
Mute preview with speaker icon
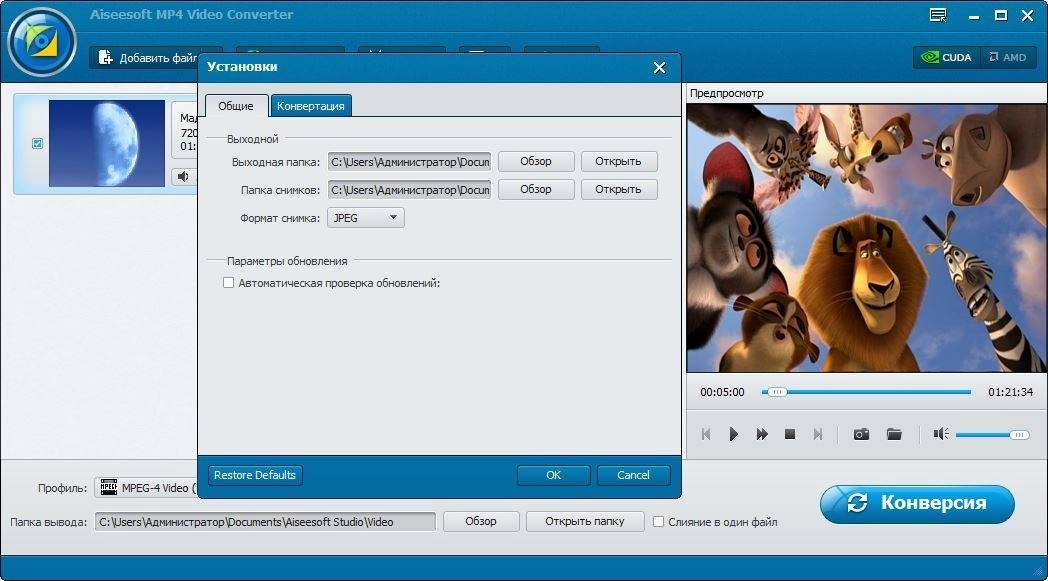pos(941,435)
